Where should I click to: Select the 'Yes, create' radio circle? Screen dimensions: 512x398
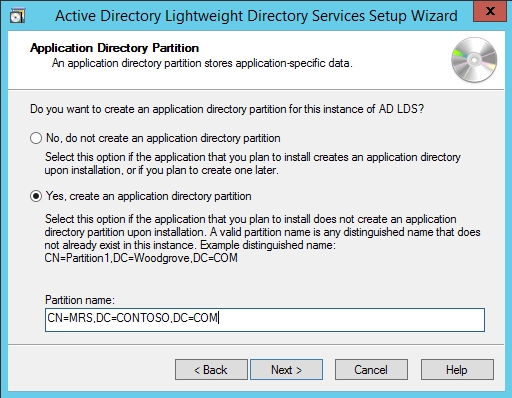click(x=36, y=196)
